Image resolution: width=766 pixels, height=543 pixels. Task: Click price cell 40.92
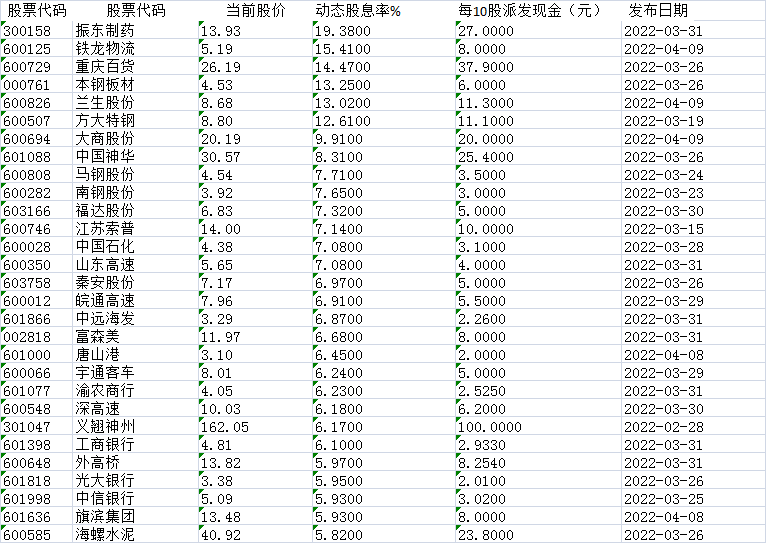pyautogui.click(x=221, y=535)
